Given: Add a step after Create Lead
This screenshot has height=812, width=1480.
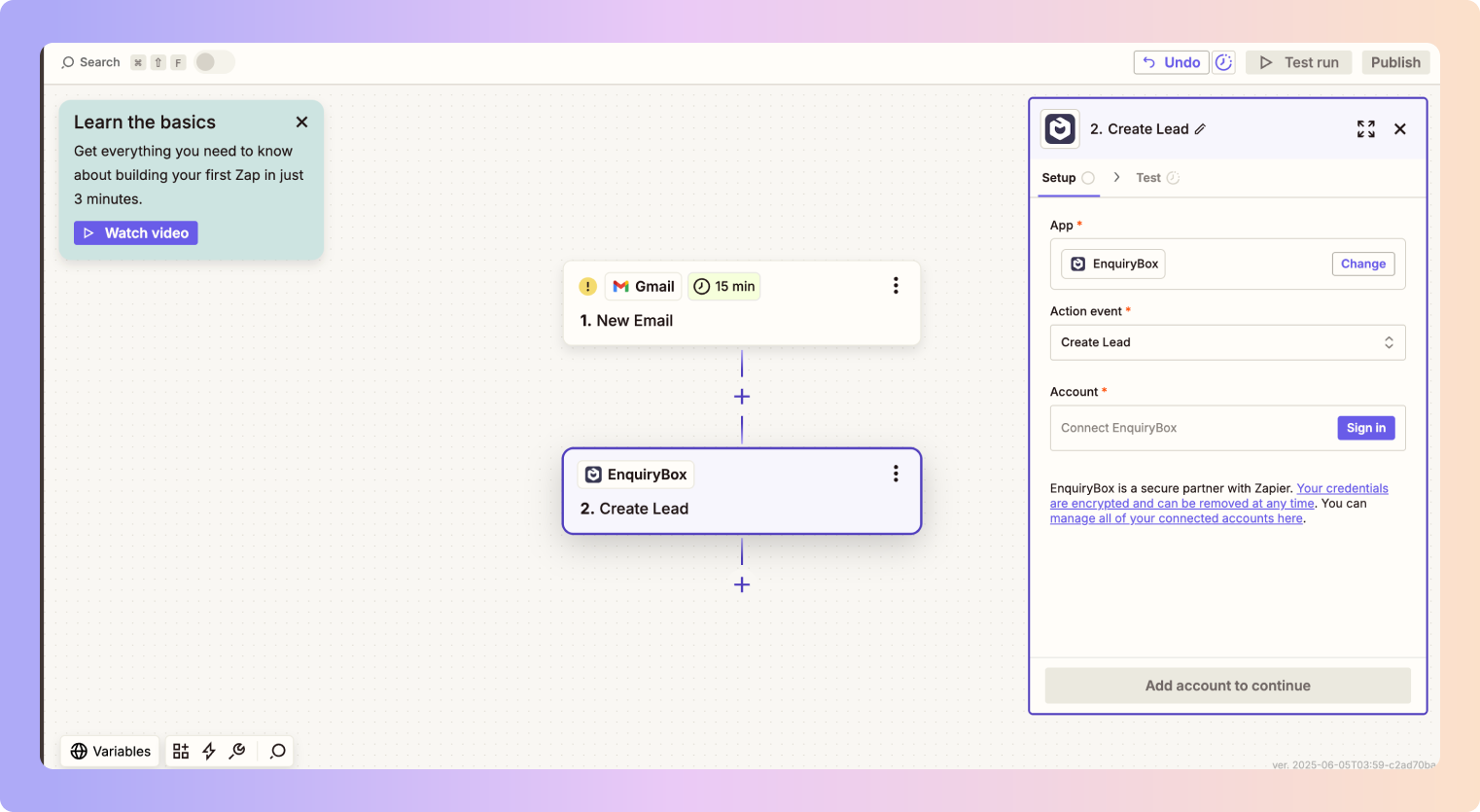Looking at the screenshot, I should (742, 584).
